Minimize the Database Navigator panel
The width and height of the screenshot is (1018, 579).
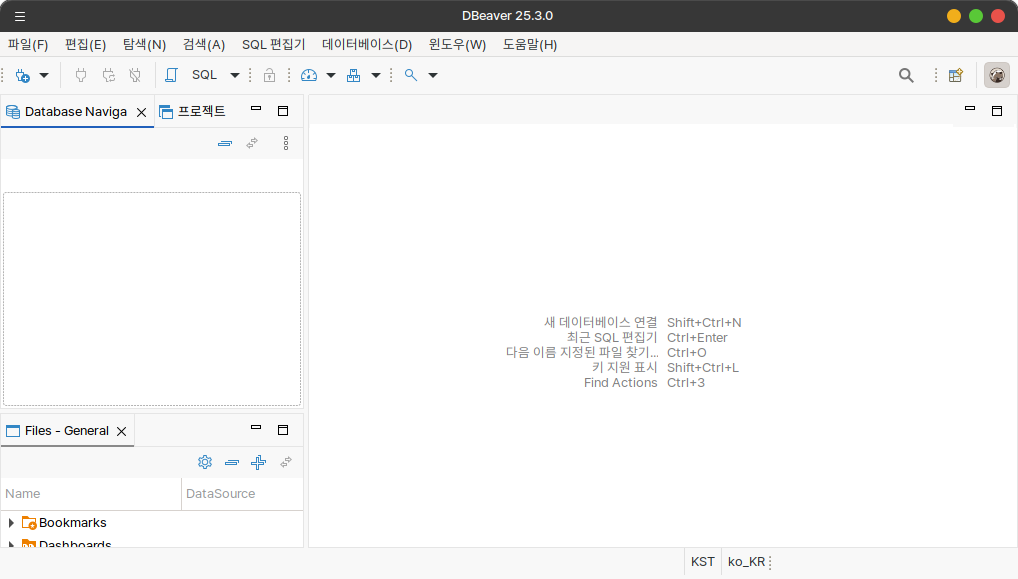coord(256,109)
